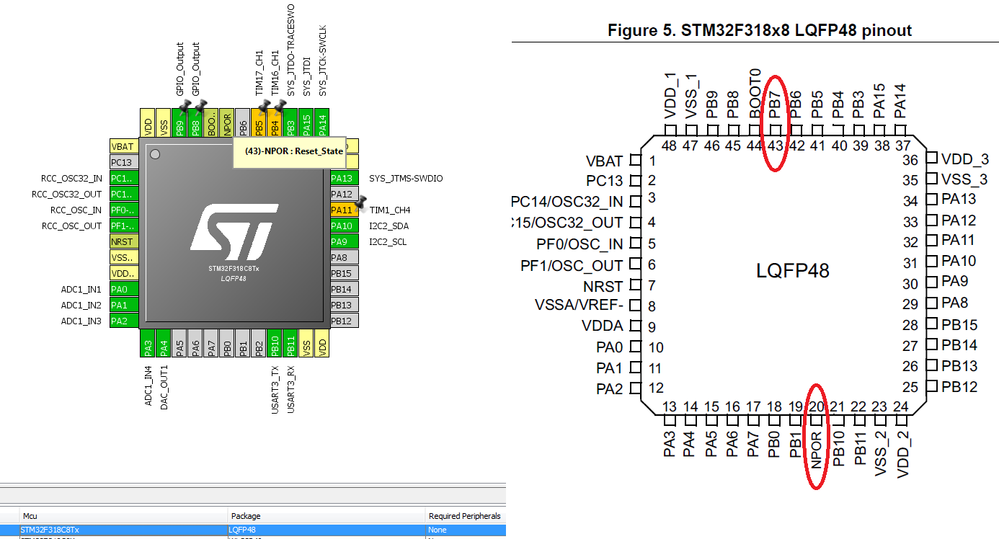The height and width of the screenshot is (539, 999).
Task: Click the gray PB12 pin
Action: [x=344, y=321]
